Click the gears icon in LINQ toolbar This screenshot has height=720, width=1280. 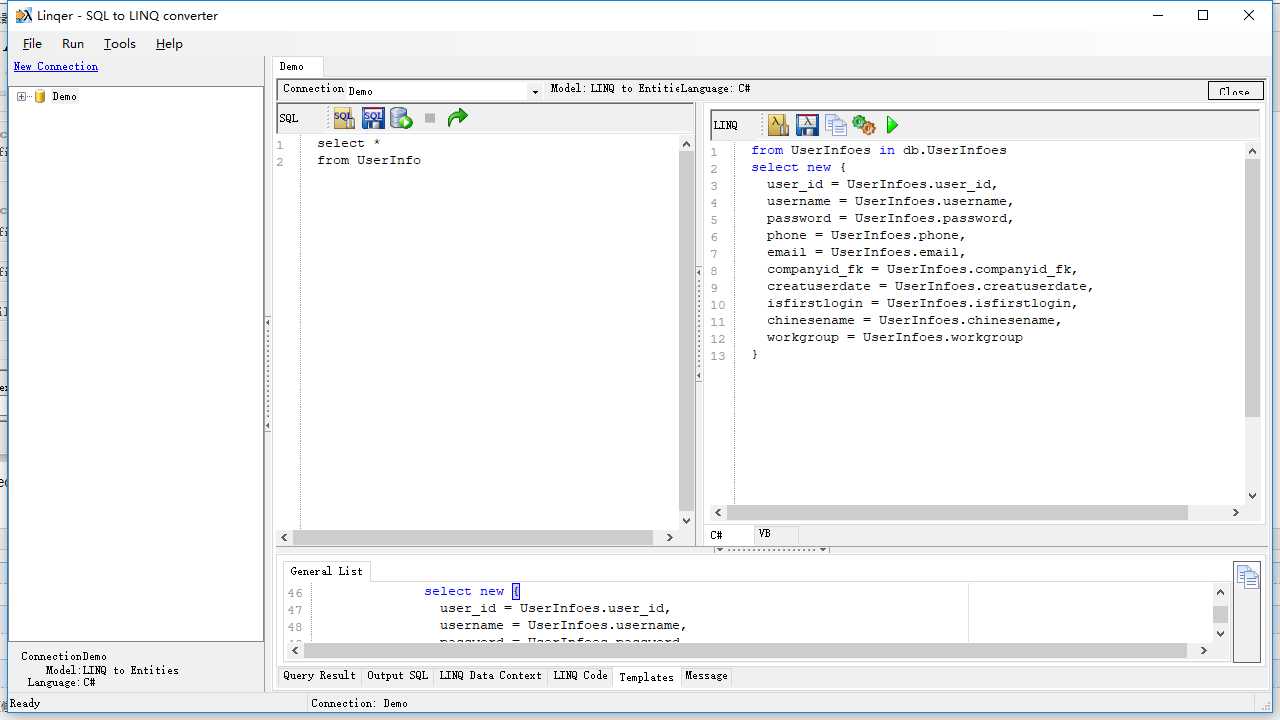pyautogui.click(x=864, y=125)
